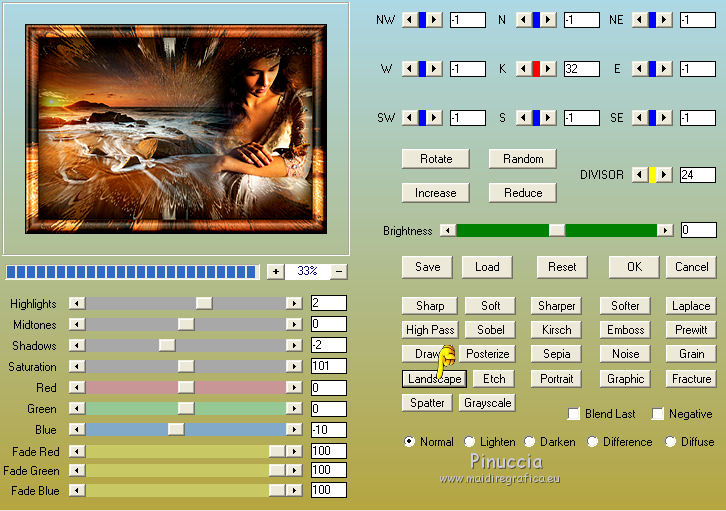This screenshot has width=726, height=511.
Task: Zoom out preview with minus button
Action: (x=339, y=272)
